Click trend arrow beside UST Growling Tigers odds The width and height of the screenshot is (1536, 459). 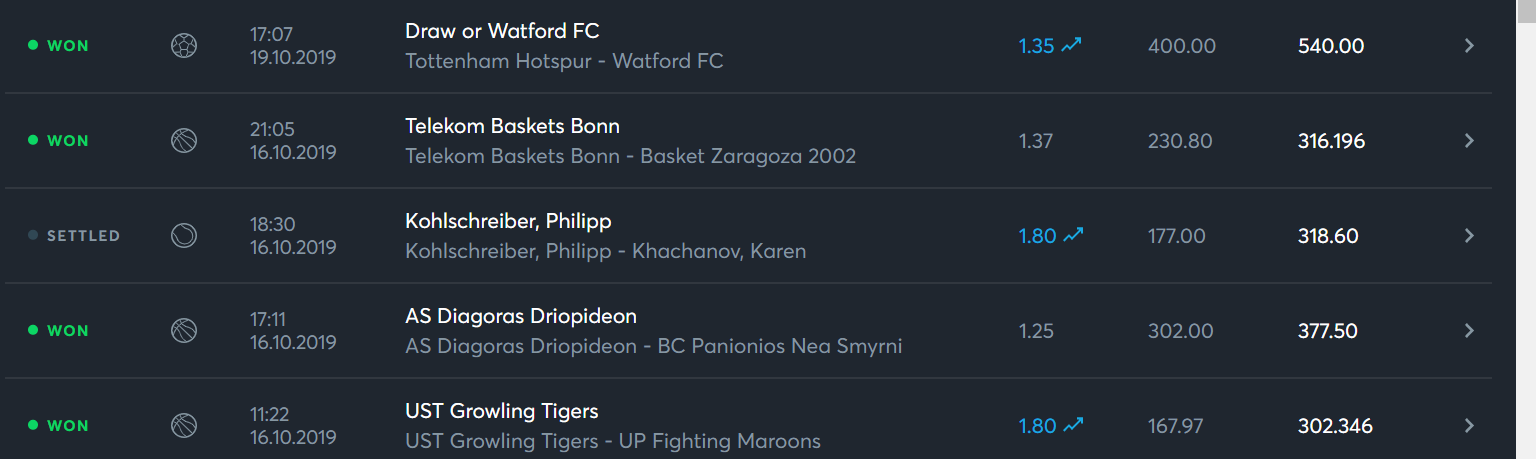1072,425
